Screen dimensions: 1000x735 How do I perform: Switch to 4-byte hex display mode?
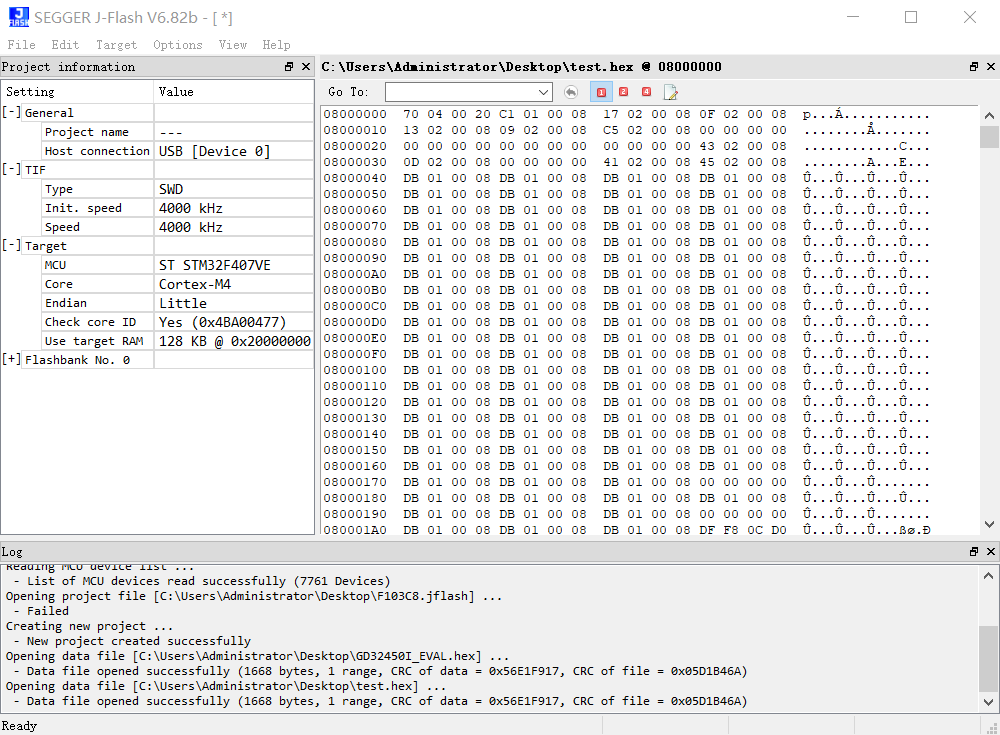click(x=646, y=91)
